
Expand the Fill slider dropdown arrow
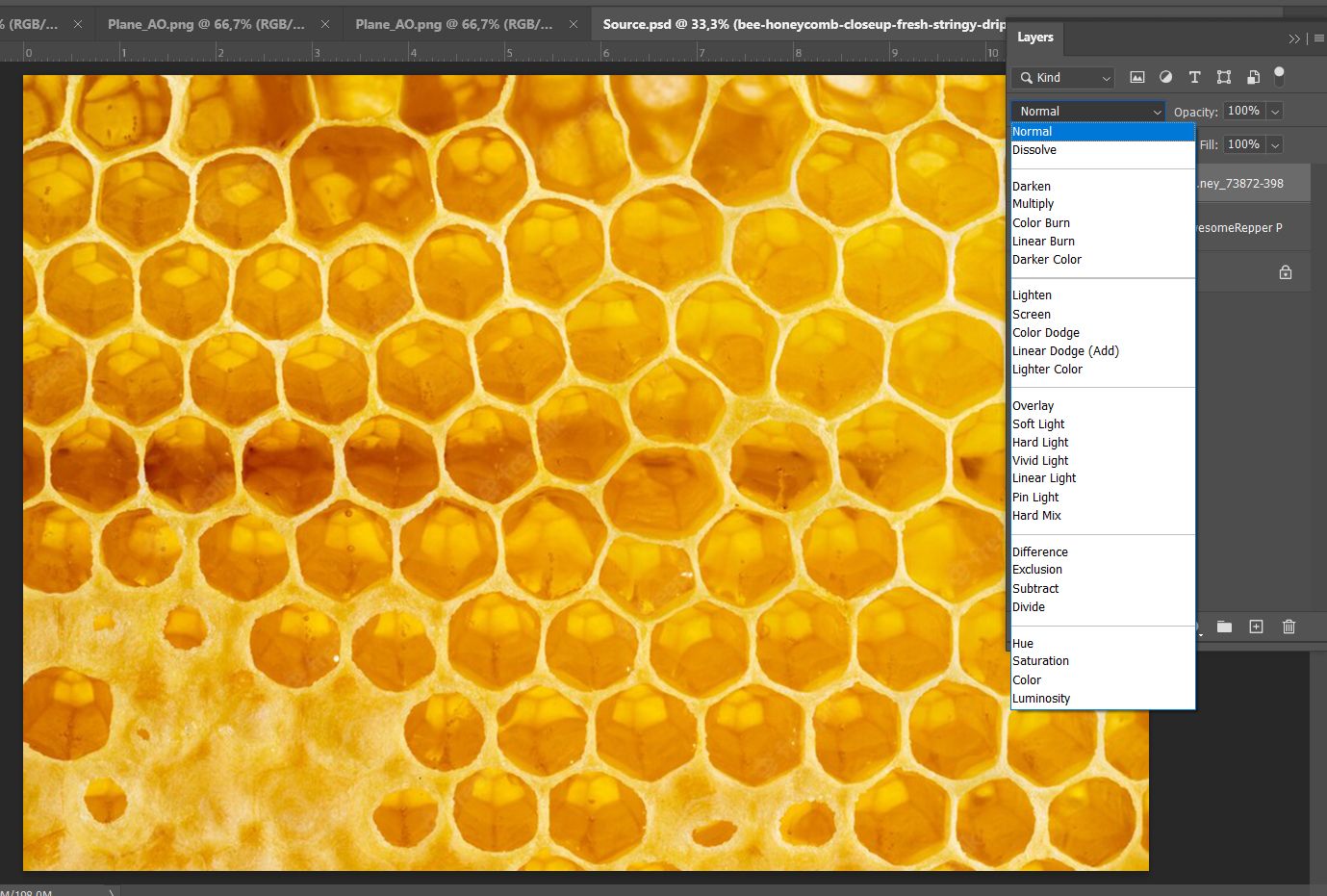coord(1275,145)
